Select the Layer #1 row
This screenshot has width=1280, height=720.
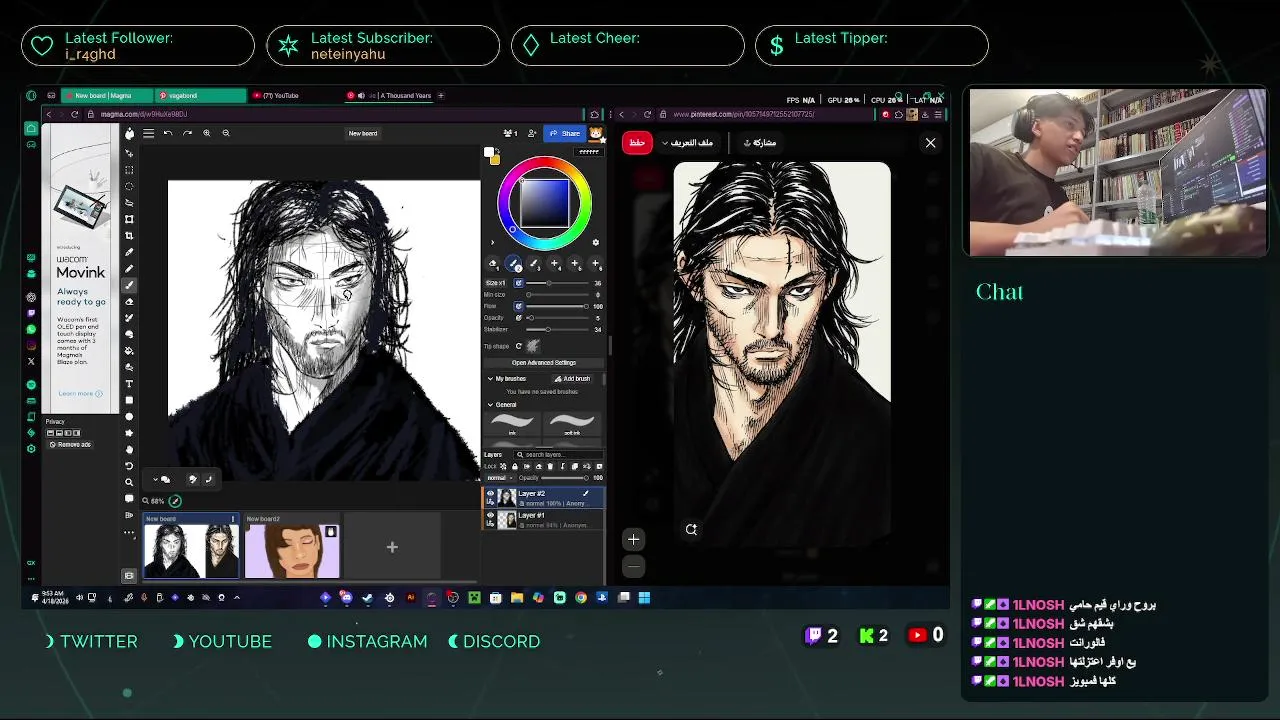(545, 520)
